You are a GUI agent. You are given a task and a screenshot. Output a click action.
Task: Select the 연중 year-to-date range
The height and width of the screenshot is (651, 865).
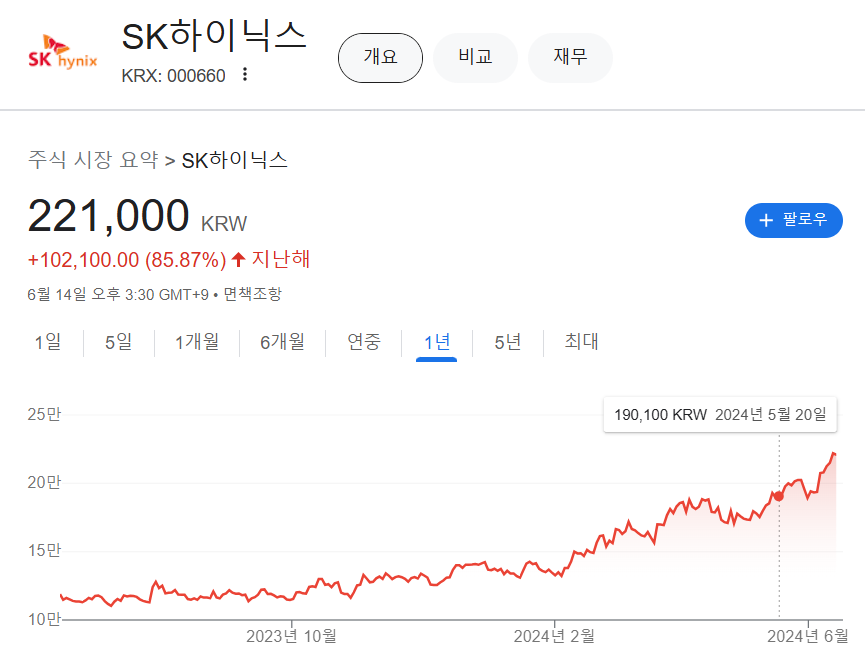pos(364,342)
